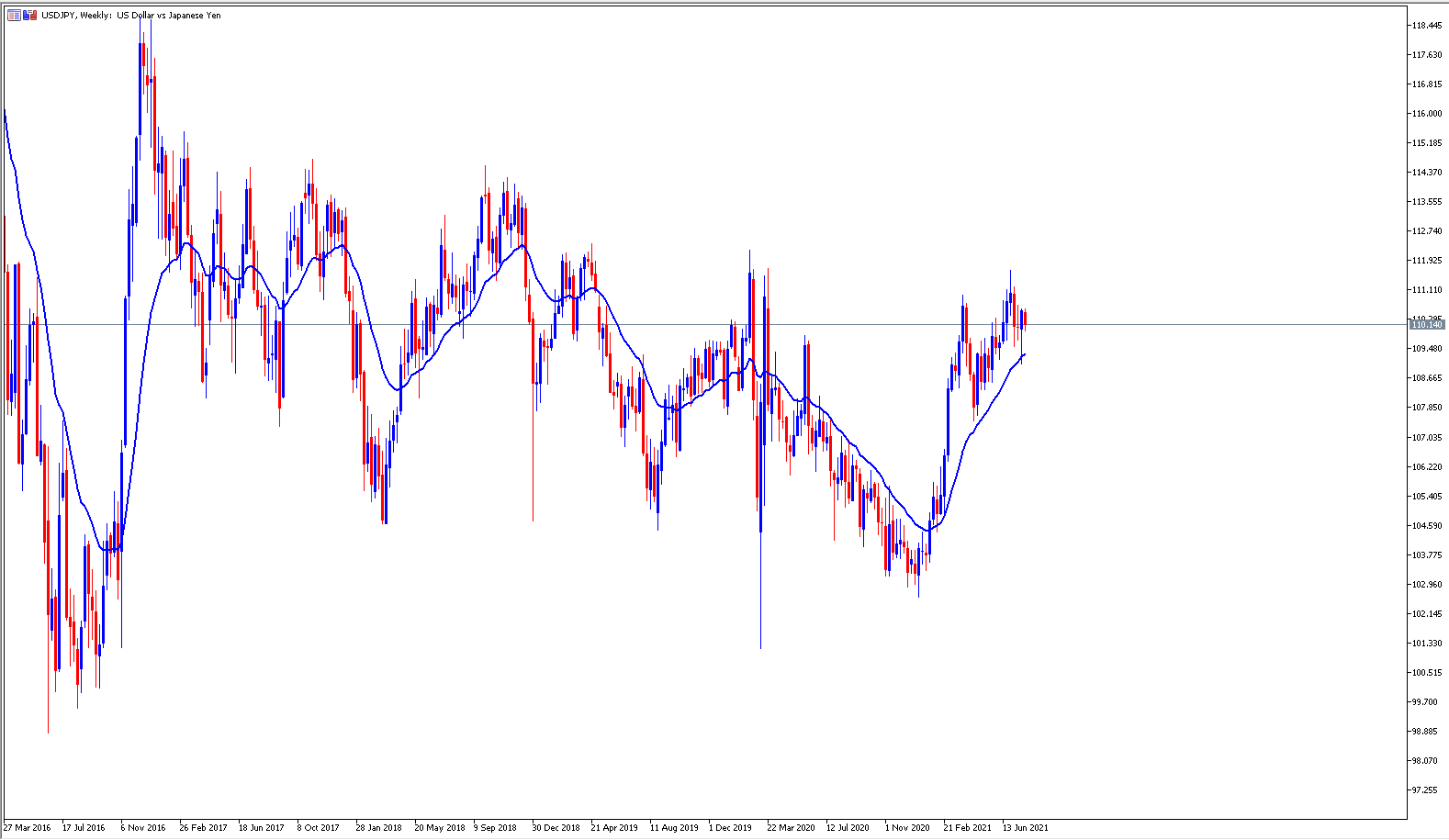Screen dimensions: 1449x840
Task: Click the 1 Nov 2020 date label
Action: 907,828
